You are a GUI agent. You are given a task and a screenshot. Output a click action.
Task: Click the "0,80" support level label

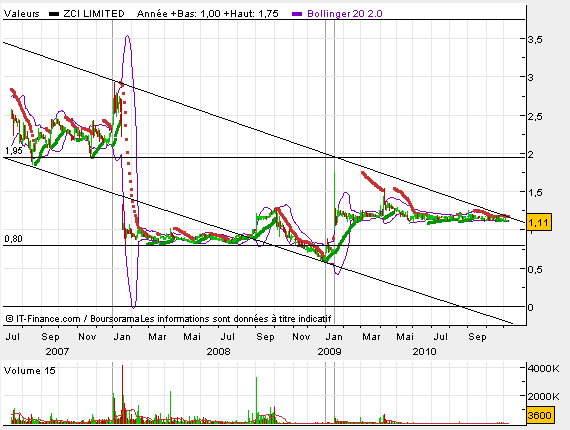coord(13,239)
